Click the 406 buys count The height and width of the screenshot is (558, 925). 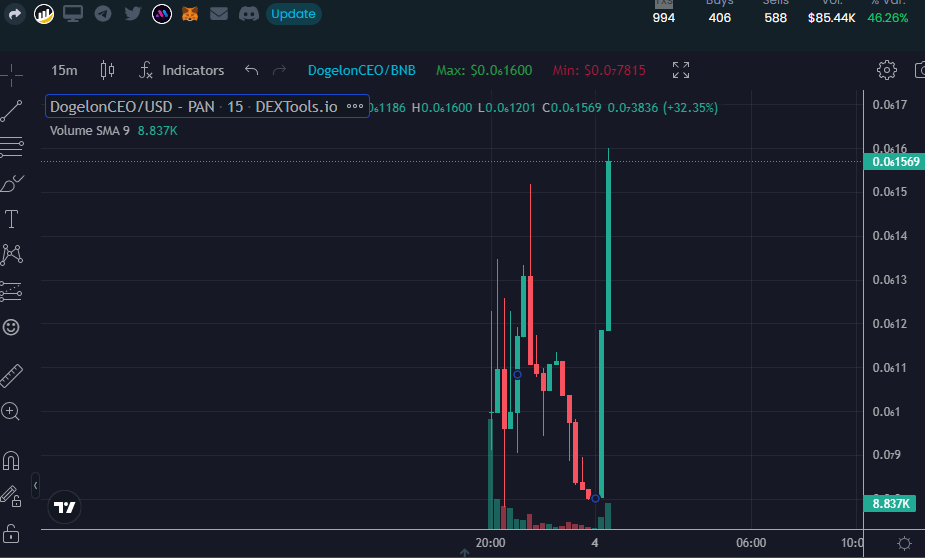click(x=720, y=18)
